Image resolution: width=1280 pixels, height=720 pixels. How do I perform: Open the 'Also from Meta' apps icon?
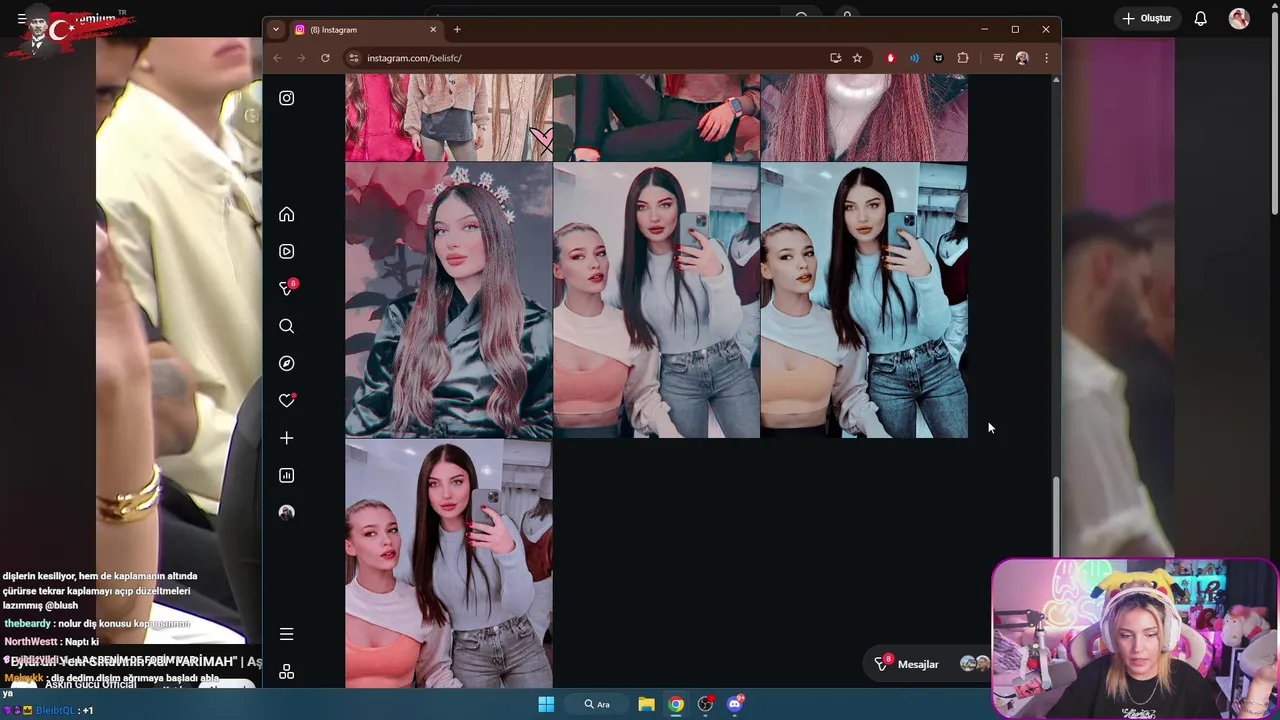tap(287, 672)
